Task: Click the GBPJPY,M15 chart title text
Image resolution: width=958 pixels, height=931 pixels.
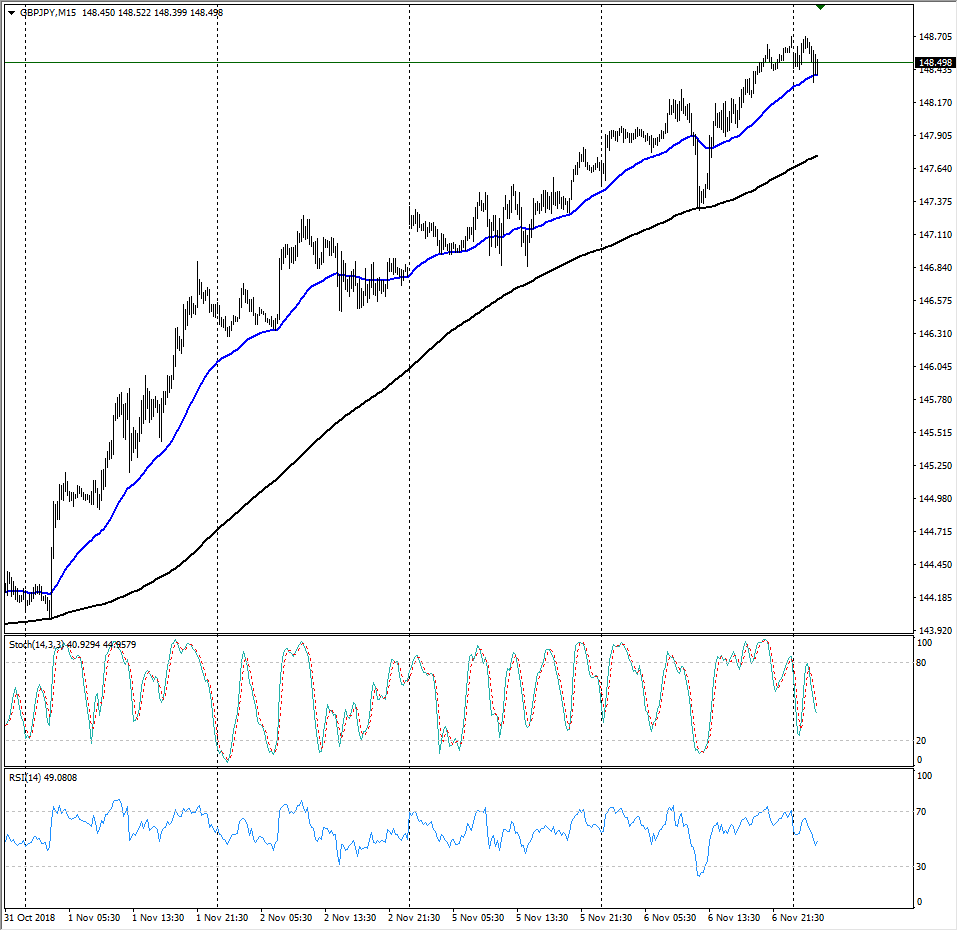Action: (x=48, y=13)
